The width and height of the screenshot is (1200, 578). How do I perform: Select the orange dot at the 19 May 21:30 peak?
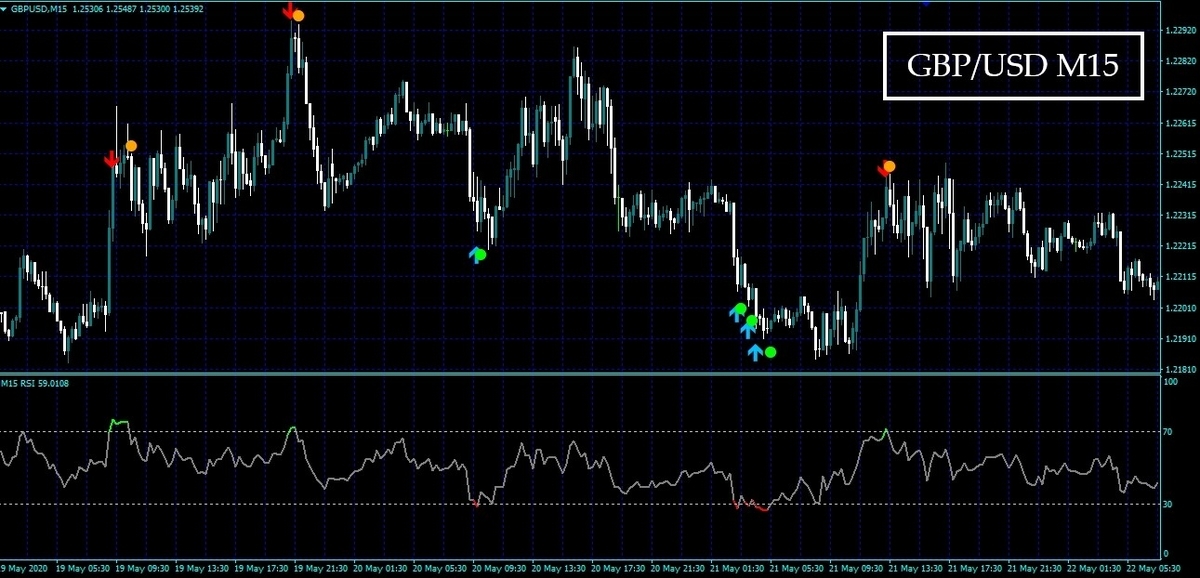click(298, 15)
